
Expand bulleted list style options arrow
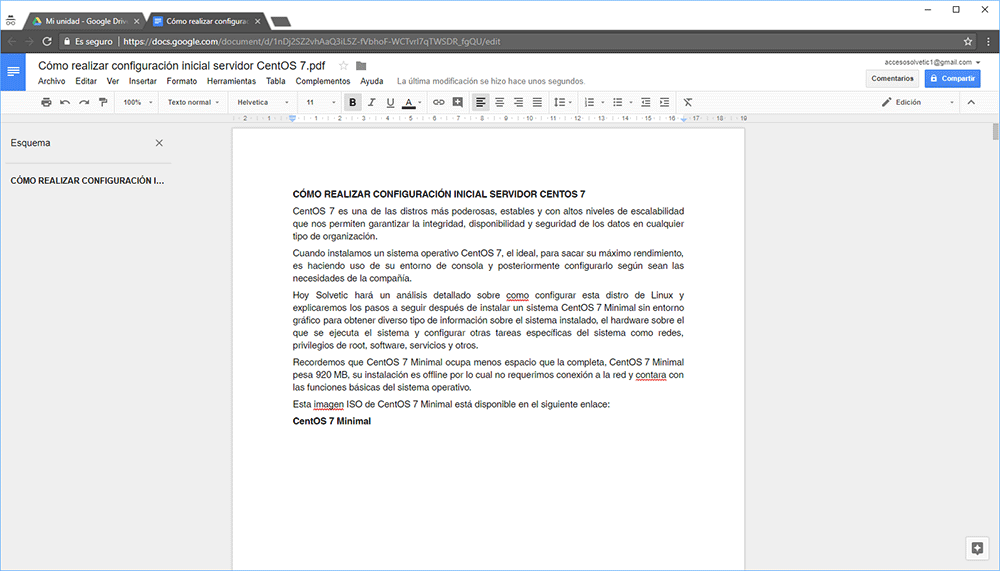point(631,102)
